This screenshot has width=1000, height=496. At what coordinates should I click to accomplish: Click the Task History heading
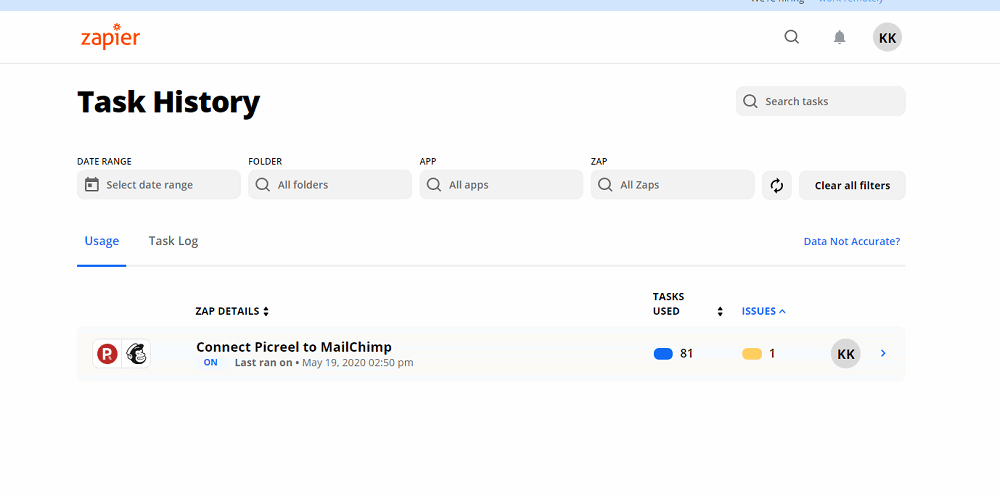(x=168, y=102)
